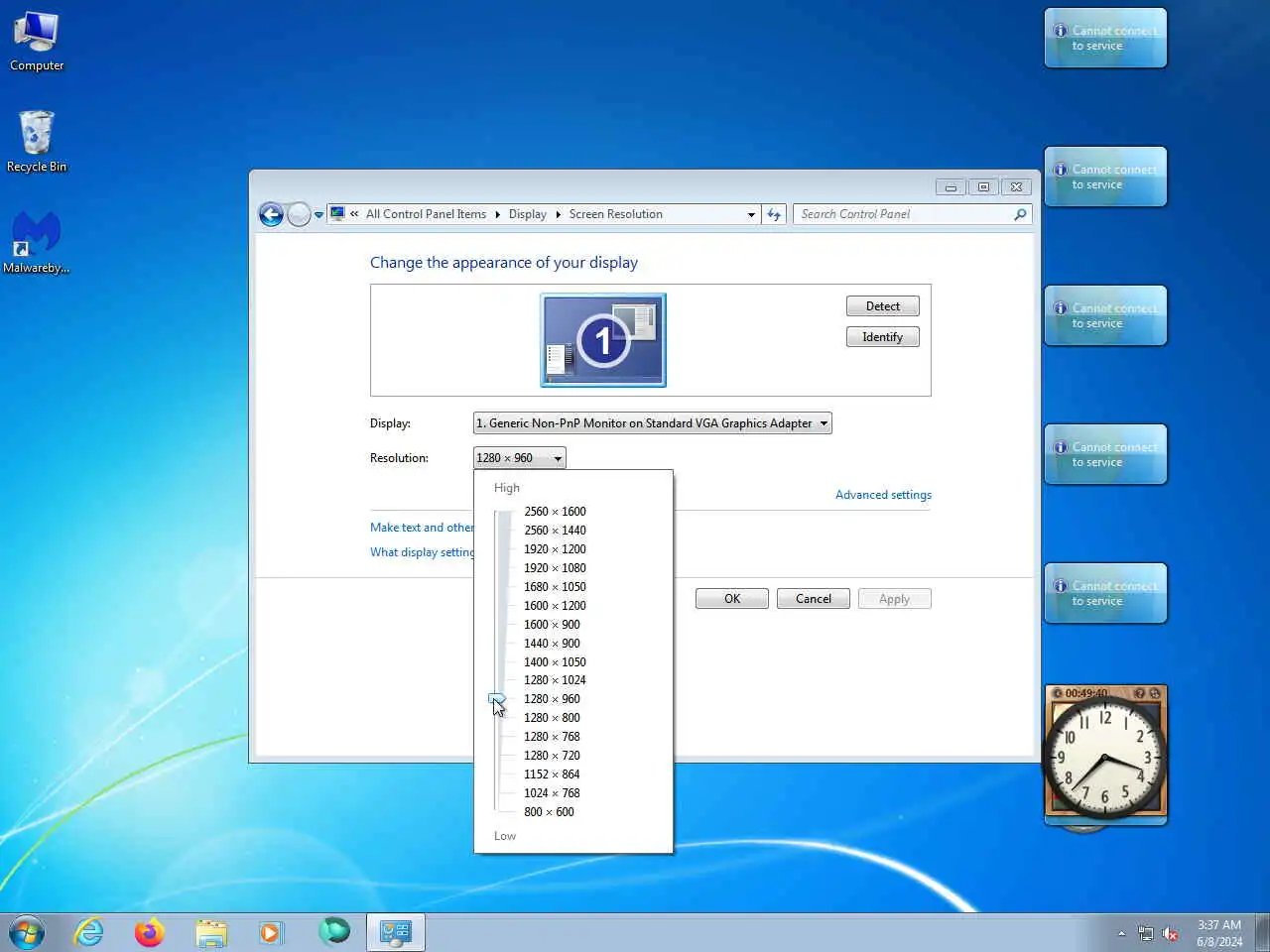This screenshot has width=1270, height=952.
Task: Click the muted volume tray icon
Action: click(x=1171, y=933)
